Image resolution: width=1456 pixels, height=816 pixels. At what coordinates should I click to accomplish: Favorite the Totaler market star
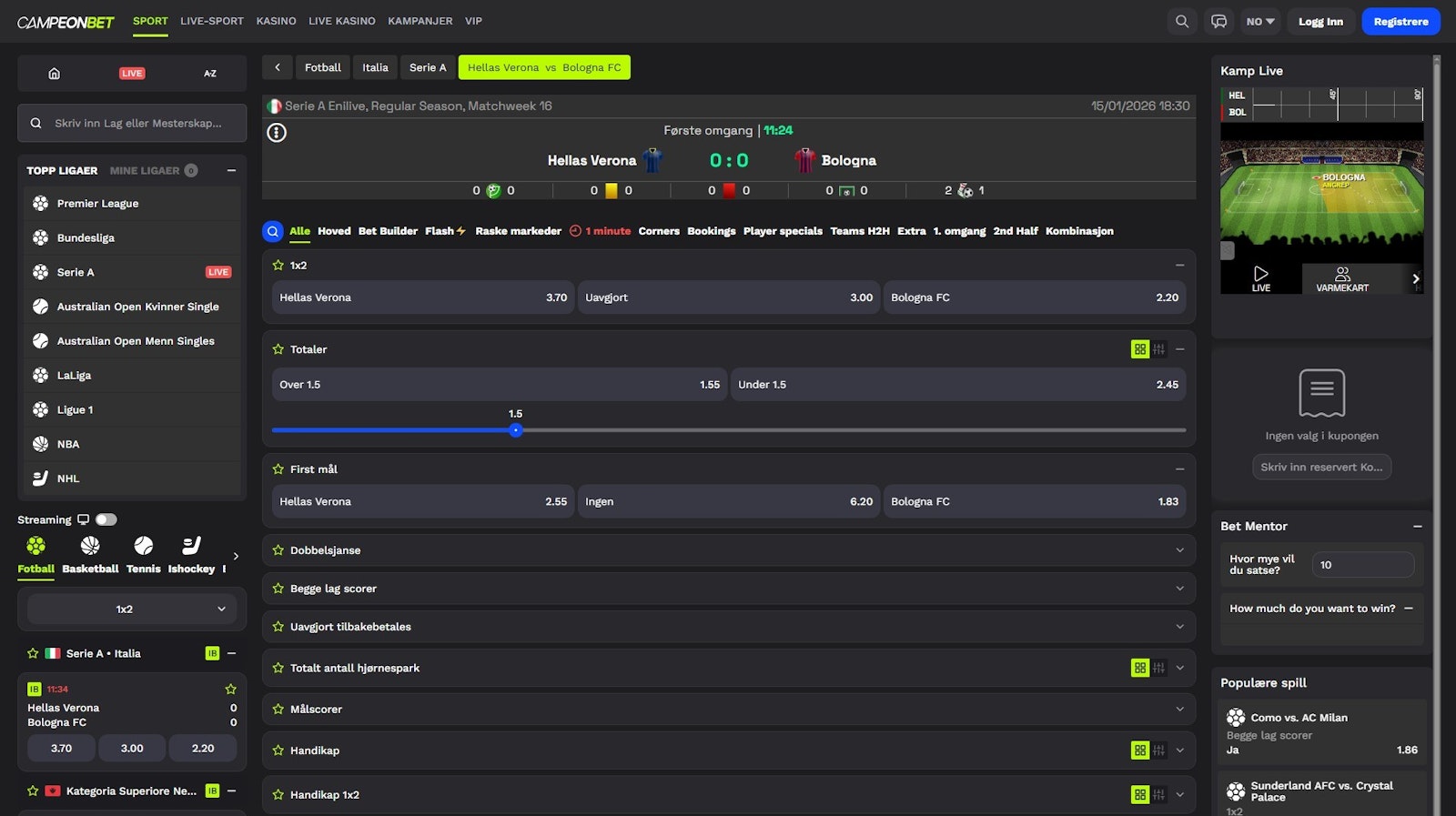278,348
